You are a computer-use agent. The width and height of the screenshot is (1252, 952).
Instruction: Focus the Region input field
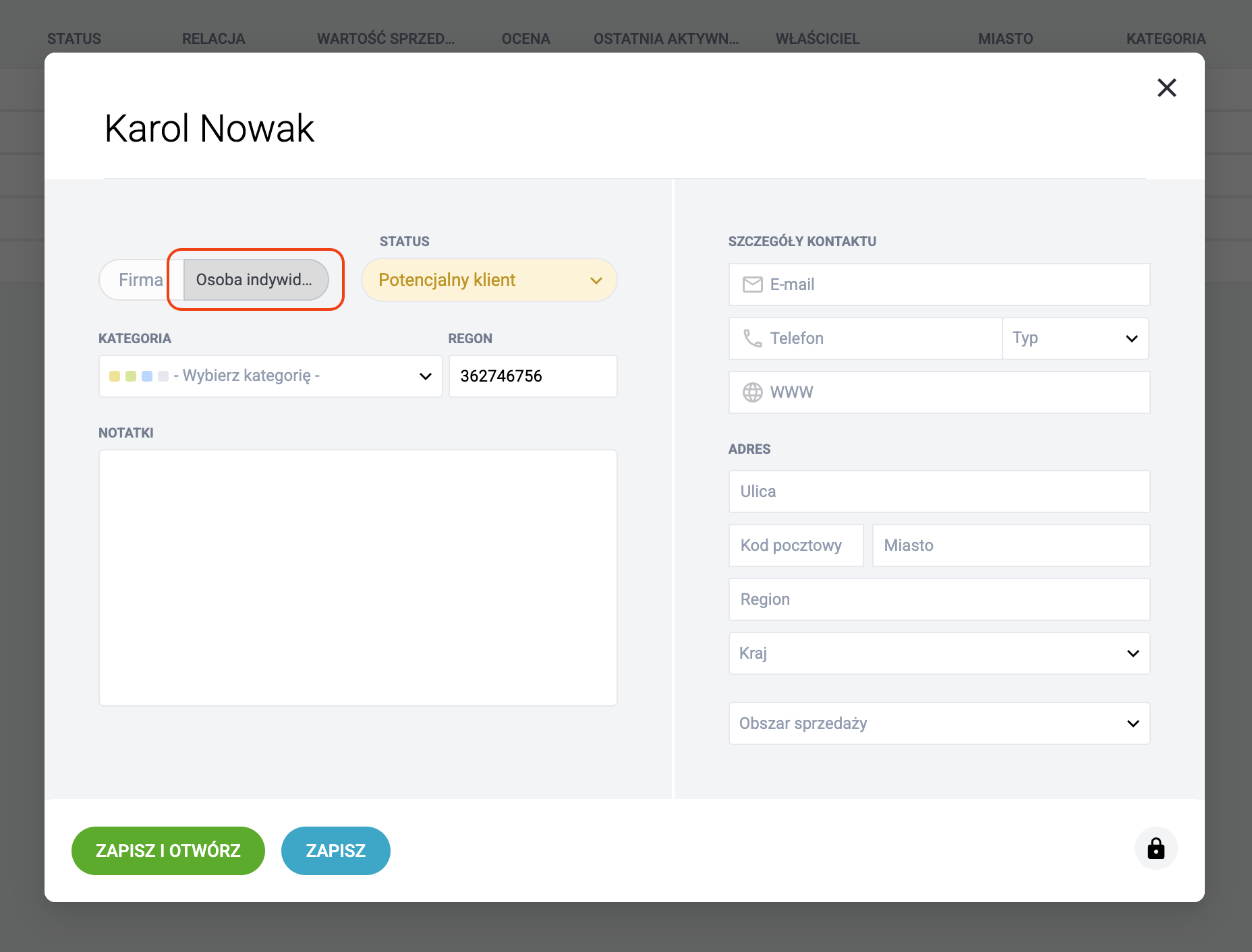939,599
